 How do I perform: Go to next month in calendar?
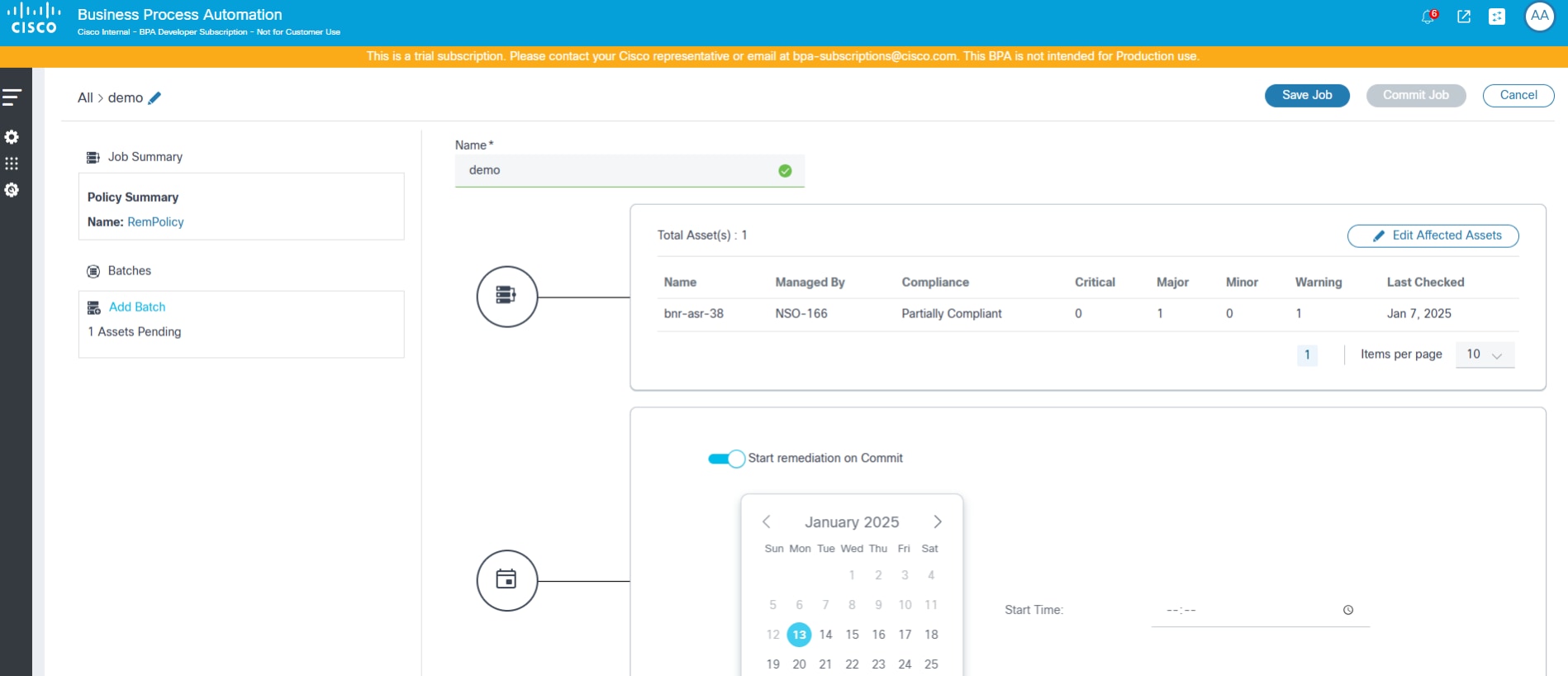[938, 521]
